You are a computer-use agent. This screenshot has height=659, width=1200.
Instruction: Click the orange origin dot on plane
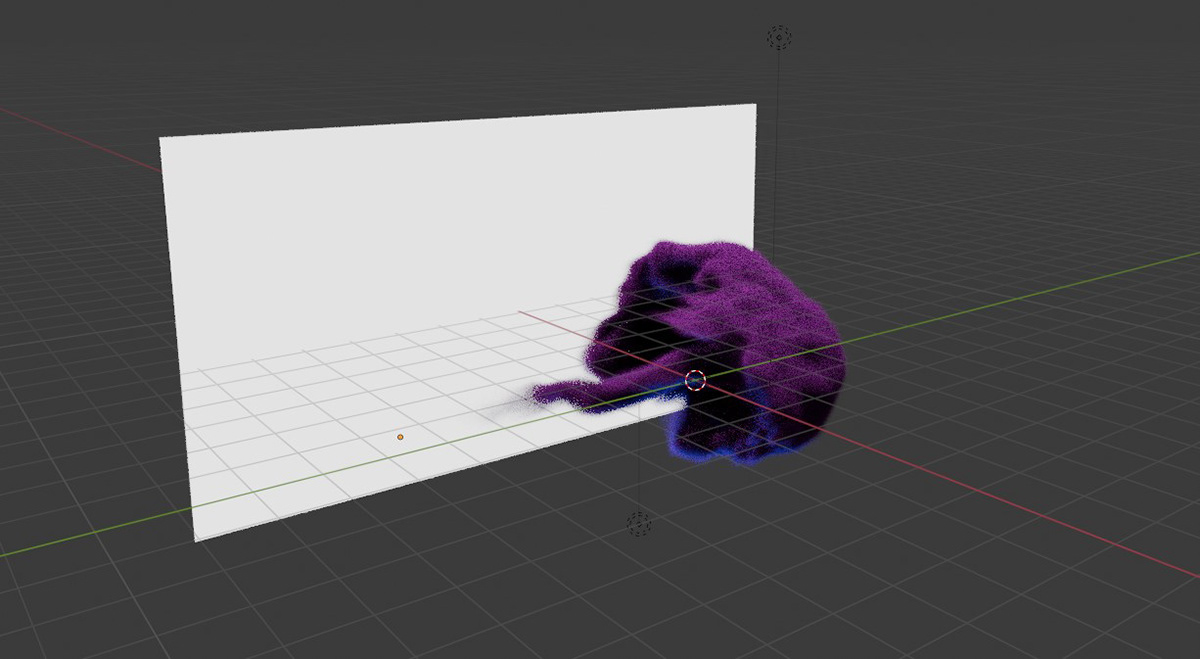coord(400,437)
